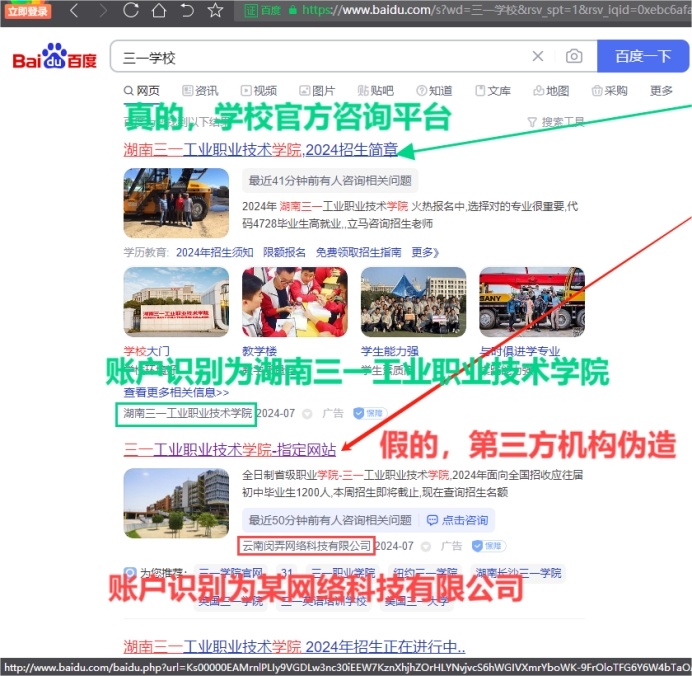Select the 网页 tab
The width and height of the screenshot is (692, 676).
[x=142, y=91]
